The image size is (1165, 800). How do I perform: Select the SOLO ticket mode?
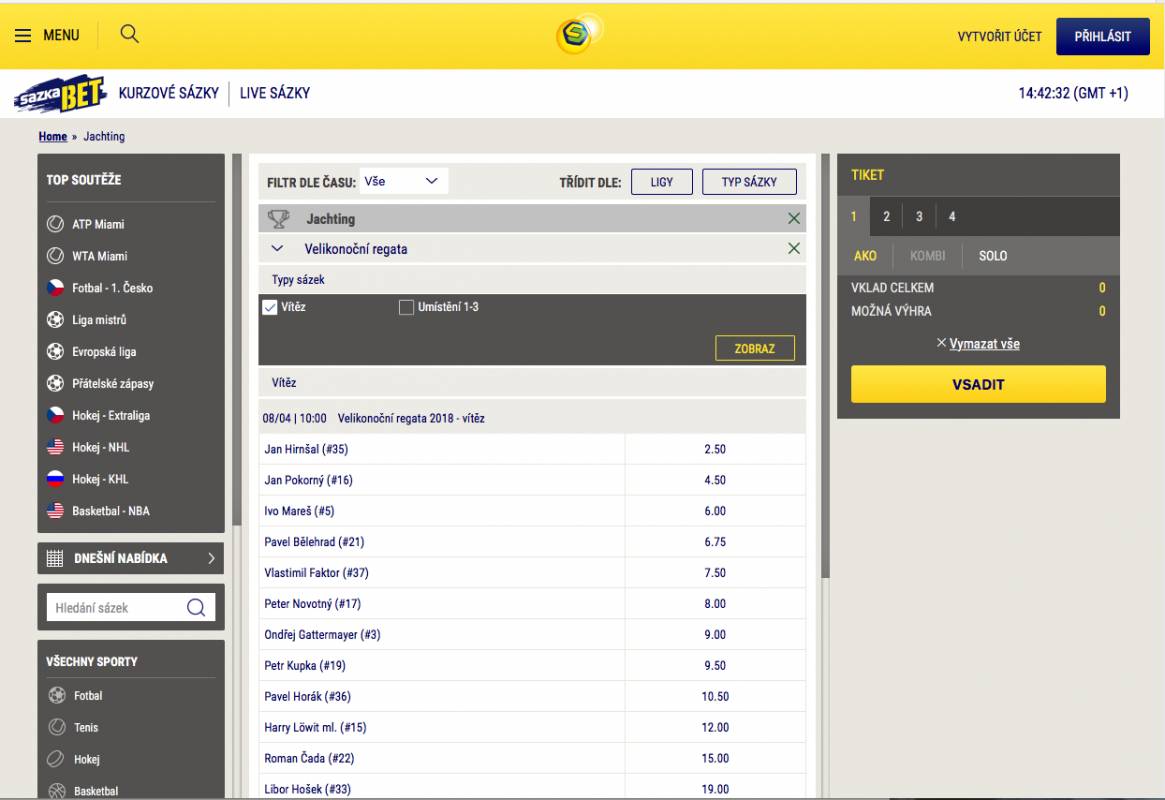click(x=992, y=256)
